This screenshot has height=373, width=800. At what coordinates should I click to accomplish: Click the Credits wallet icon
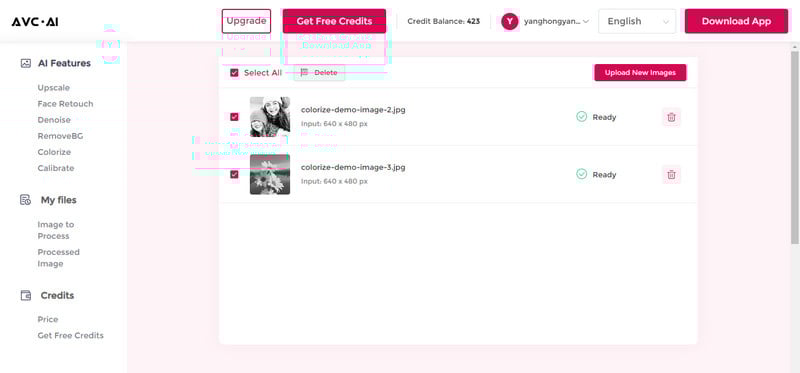(x=26, y=295)
